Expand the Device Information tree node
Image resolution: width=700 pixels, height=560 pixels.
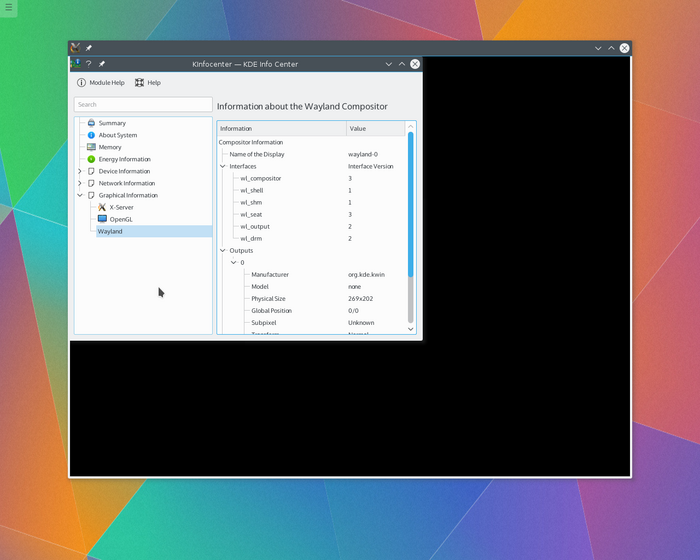tap(79, 171)
